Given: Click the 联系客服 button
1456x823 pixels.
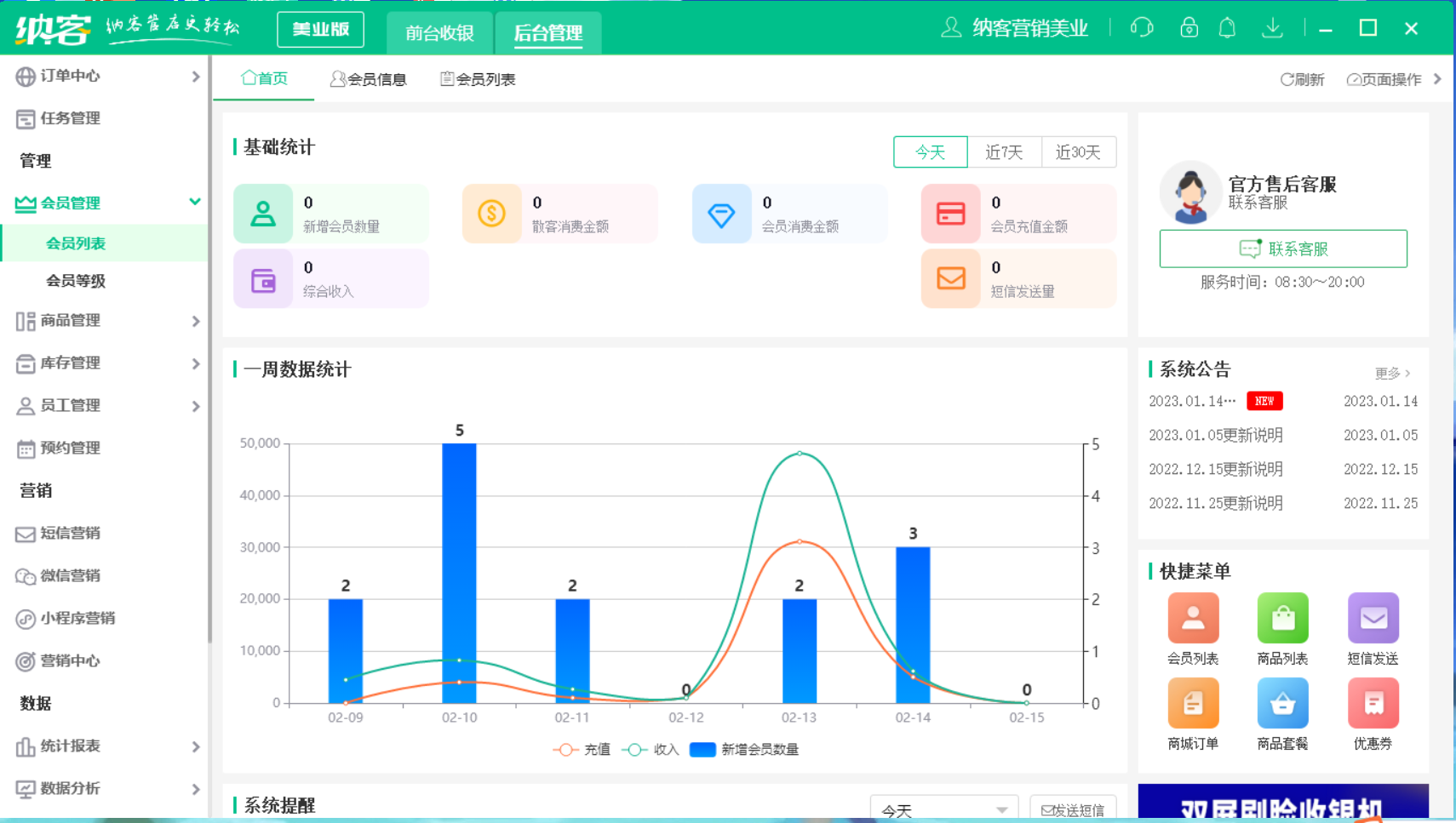Looking at the screenshot, I should [x=1283, y=249].
